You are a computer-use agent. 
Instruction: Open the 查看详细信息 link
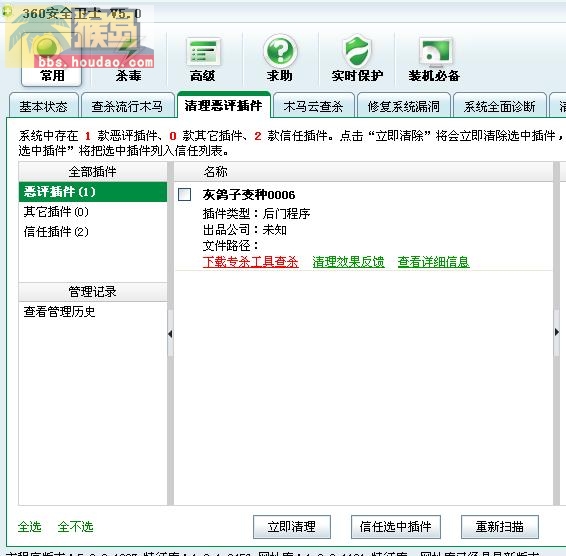pos(434,262)
